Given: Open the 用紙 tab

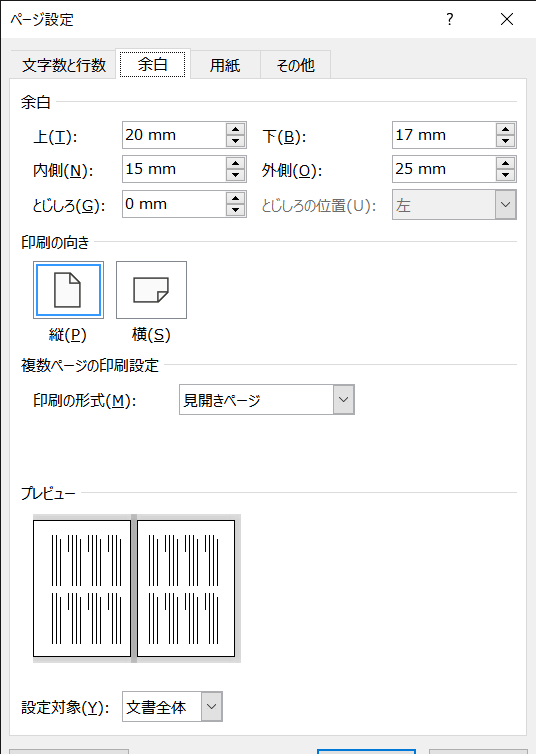Looking at the screenshot, I should click(x=225, y=65).
